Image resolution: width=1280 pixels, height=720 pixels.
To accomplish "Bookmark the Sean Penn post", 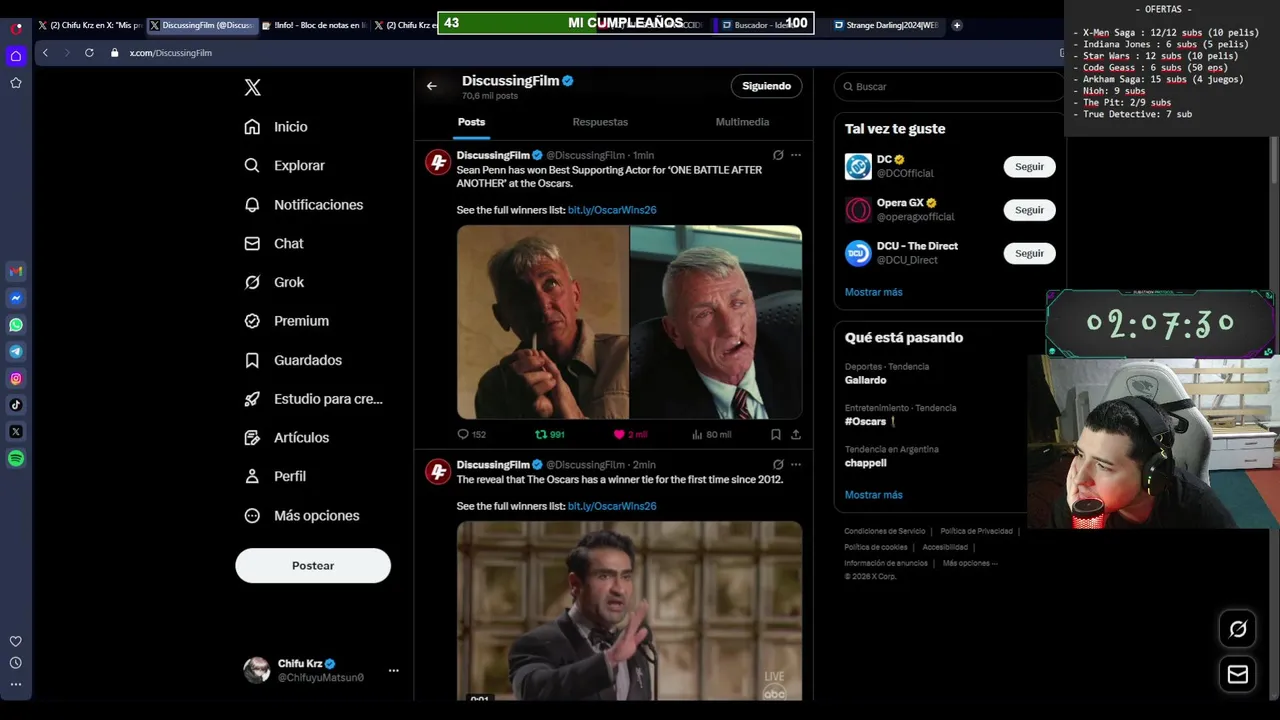I will coord(776,434).
